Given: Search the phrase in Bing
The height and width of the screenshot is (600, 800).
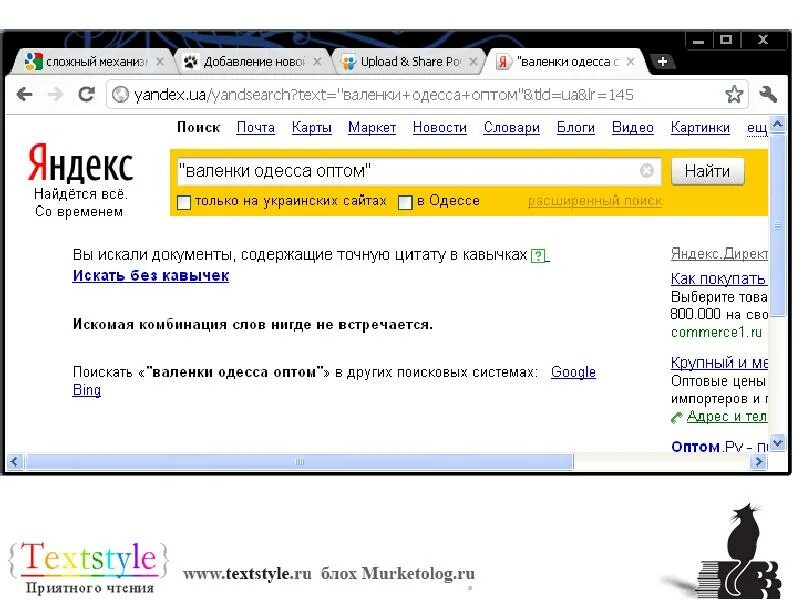Looking at the screenshot, I should click(87, 390).
